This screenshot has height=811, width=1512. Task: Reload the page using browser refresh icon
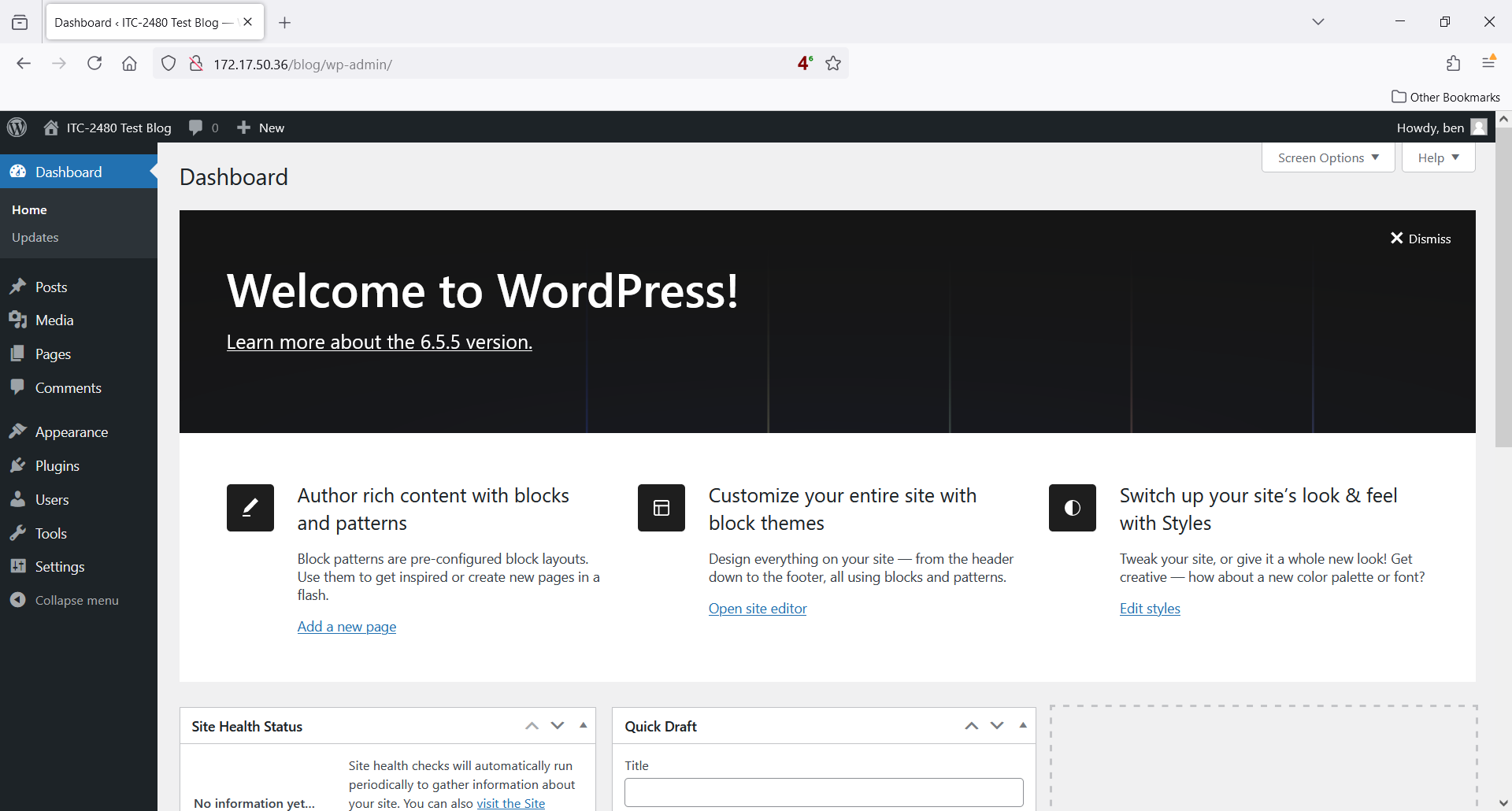[94, 64]
